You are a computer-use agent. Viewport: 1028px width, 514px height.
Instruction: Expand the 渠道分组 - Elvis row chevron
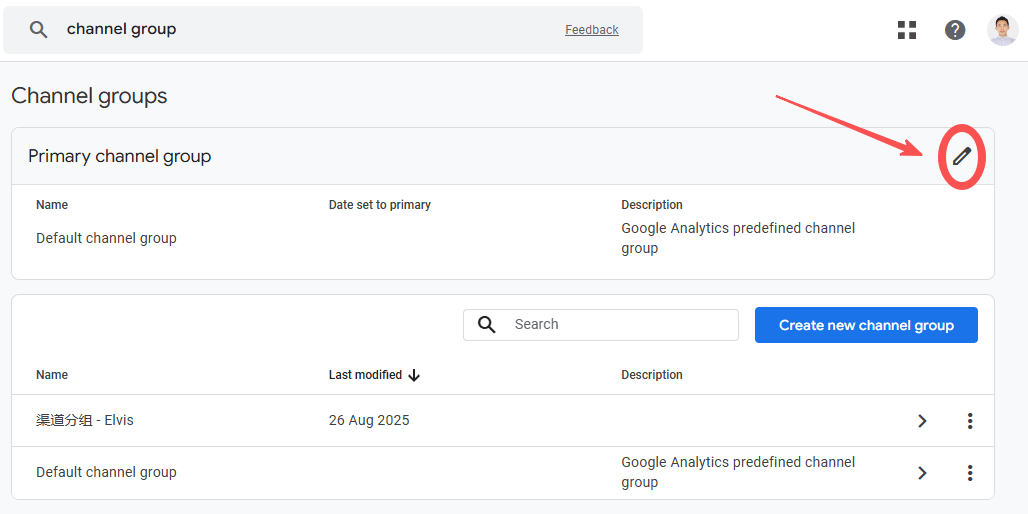[922, 421]
